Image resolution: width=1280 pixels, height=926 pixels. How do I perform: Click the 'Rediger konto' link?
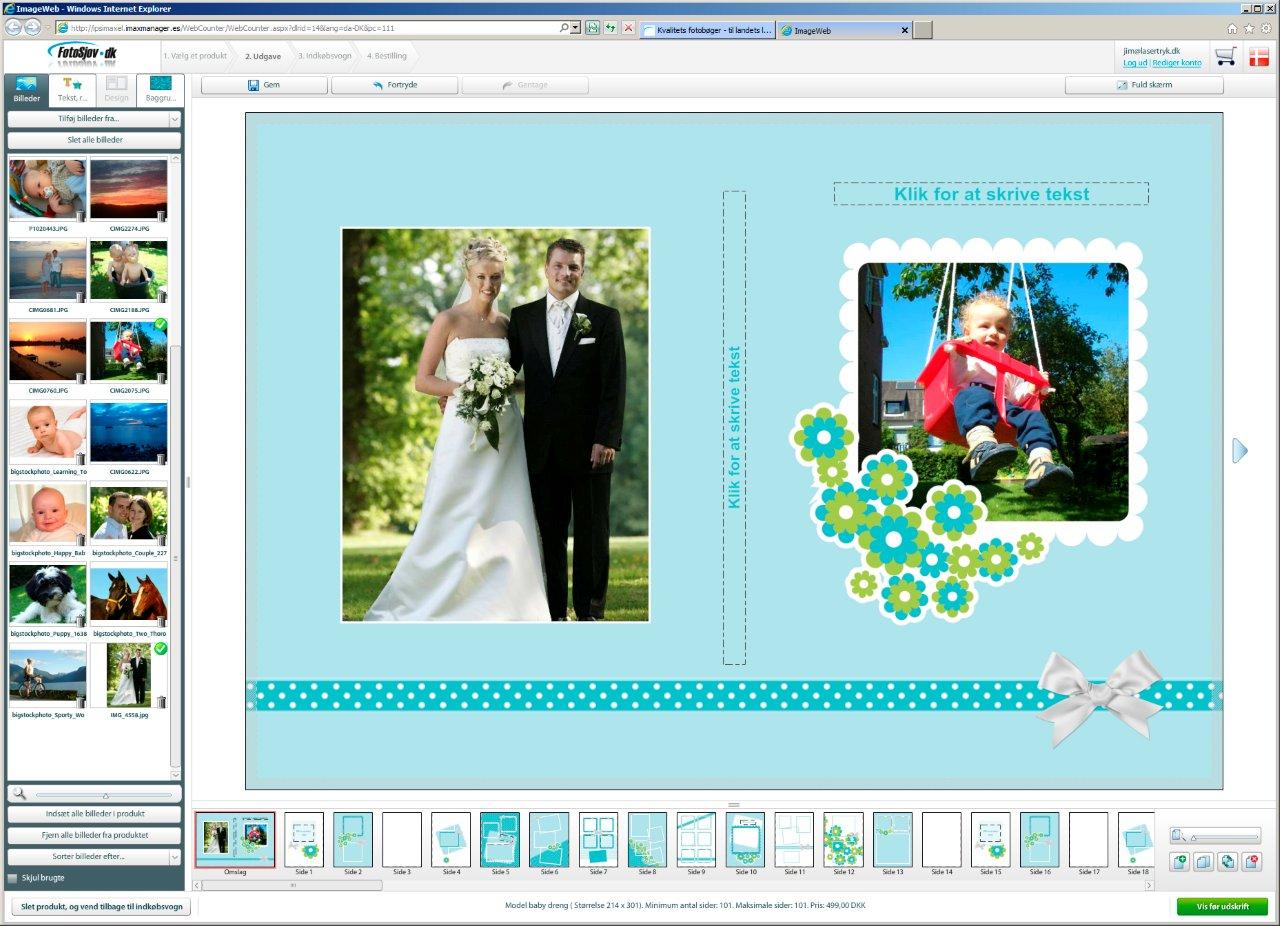1177,63
